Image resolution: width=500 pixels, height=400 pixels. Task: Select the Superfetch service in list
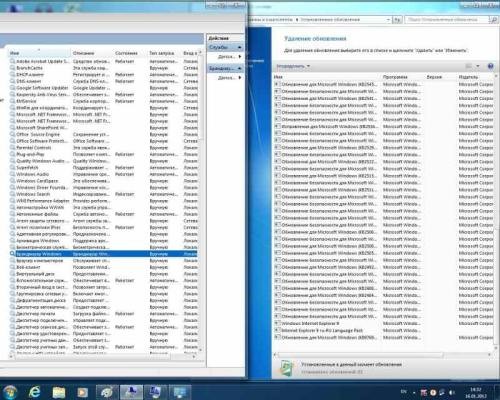tap(104, 168)
